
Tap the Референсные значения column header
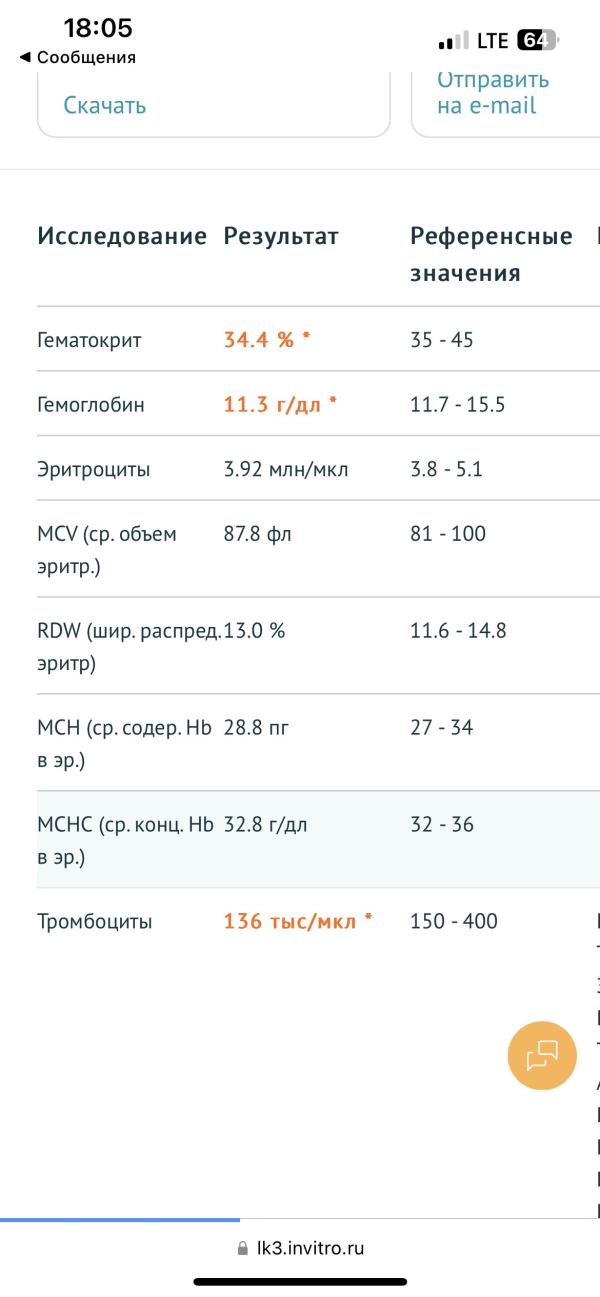[491, 255]
